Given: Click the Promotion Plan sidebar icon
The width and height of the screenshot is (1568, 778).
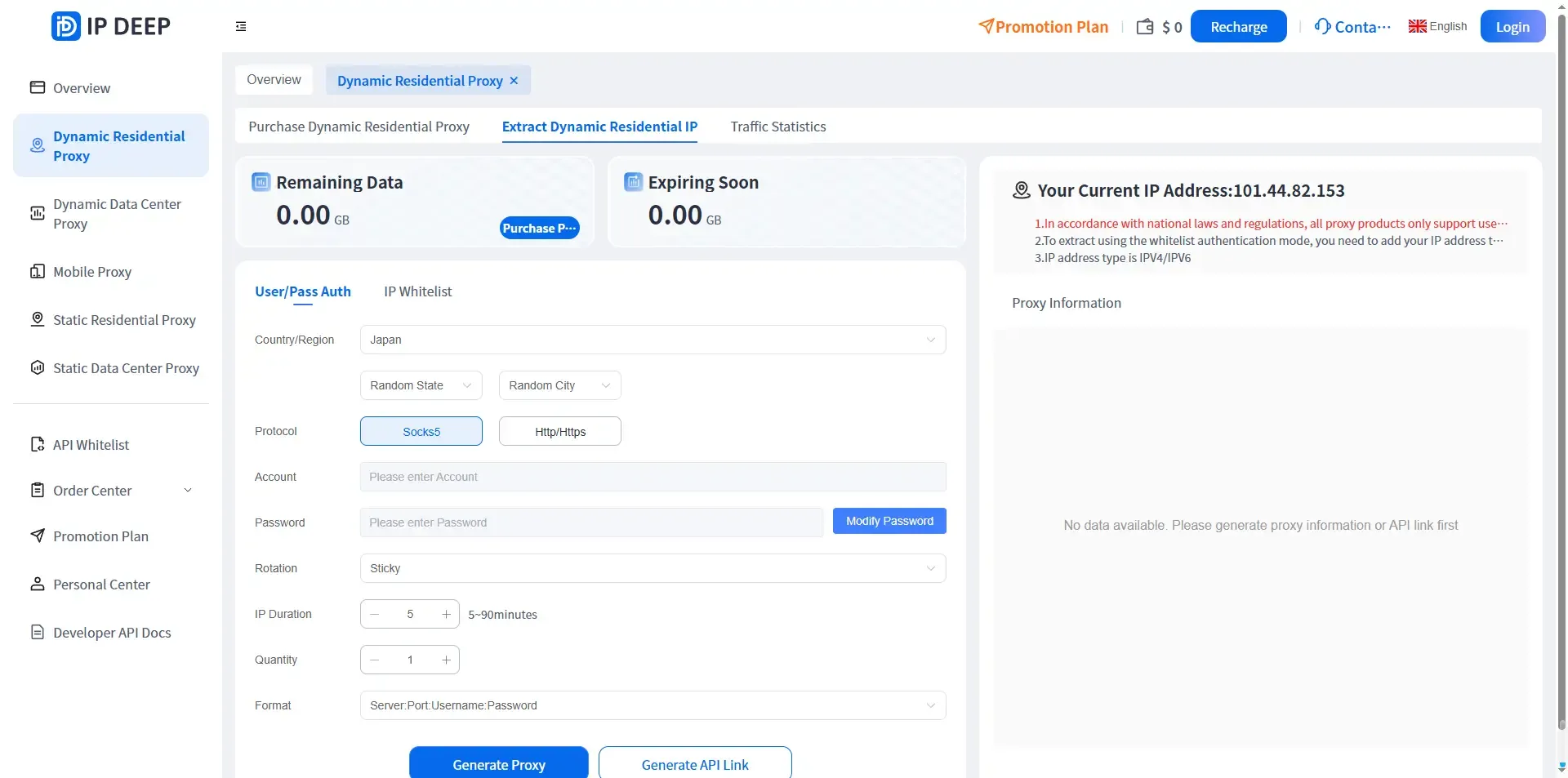Looking at the screenshot, I should pyautogui.click(x=38, y=536).
